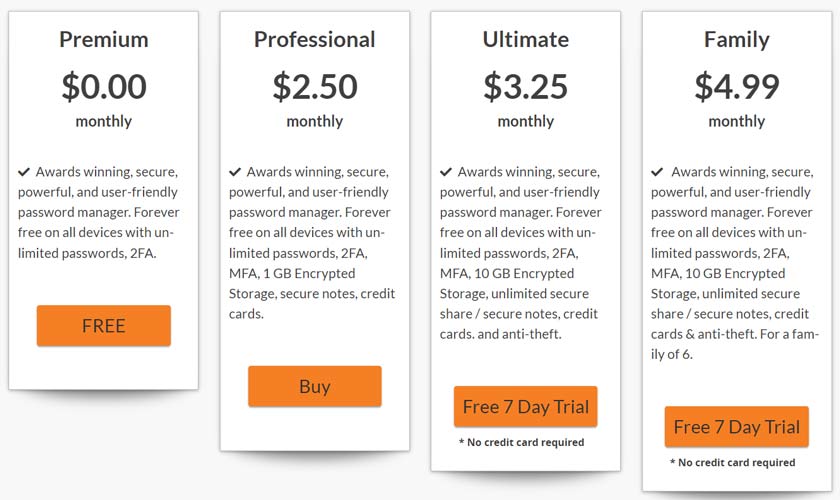Click the checkmark icon in Family plan

[657, 172]
